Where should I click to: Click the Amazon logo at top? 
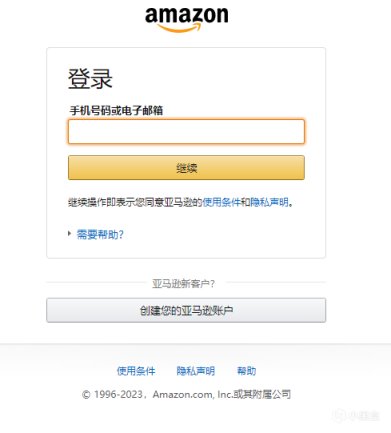187,20
